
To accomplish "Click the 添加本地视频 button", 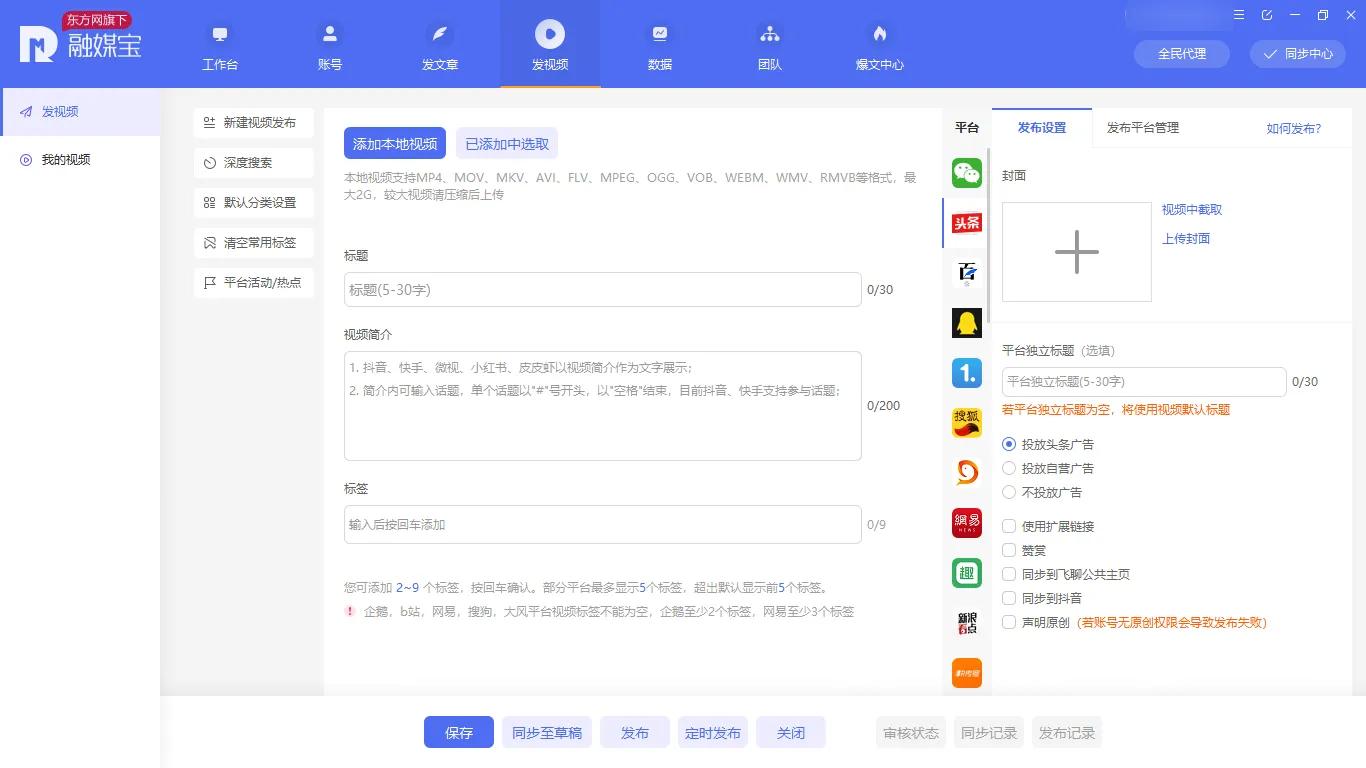I will tap(394, 143).
